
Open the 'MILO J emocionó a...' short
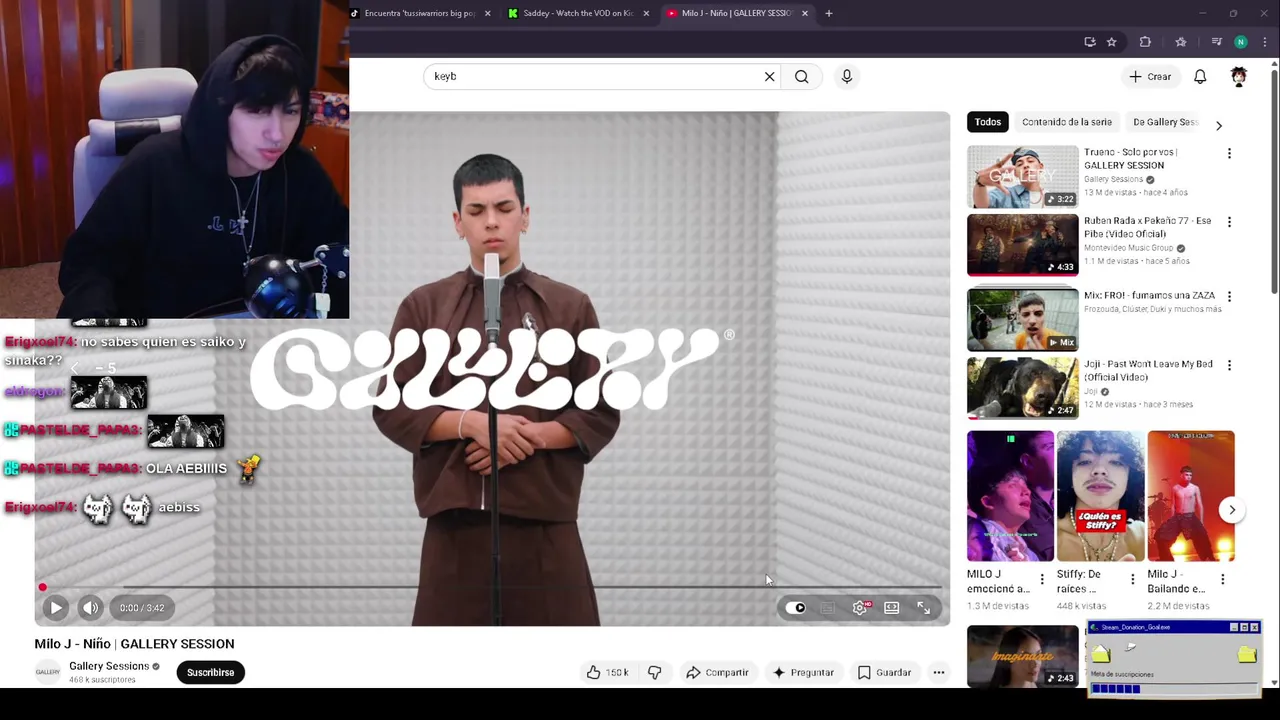pyautogui.click(x=1010, y=497)
